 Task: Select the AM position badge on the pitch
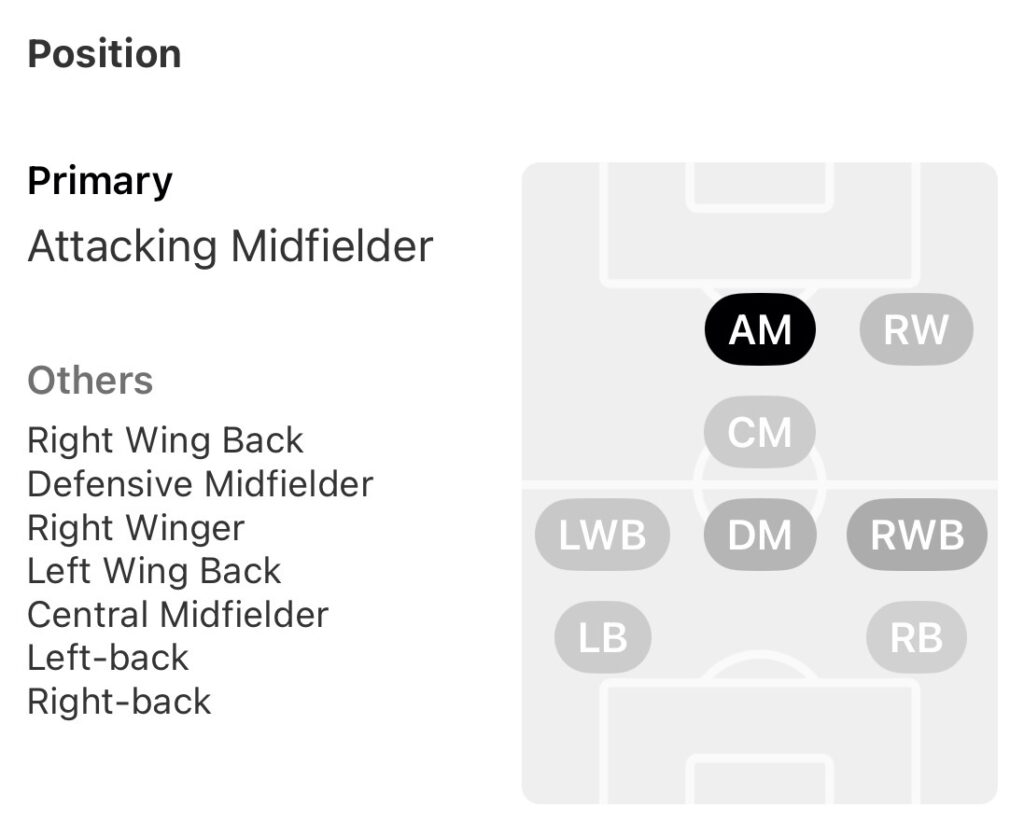(x=760, y=329)
